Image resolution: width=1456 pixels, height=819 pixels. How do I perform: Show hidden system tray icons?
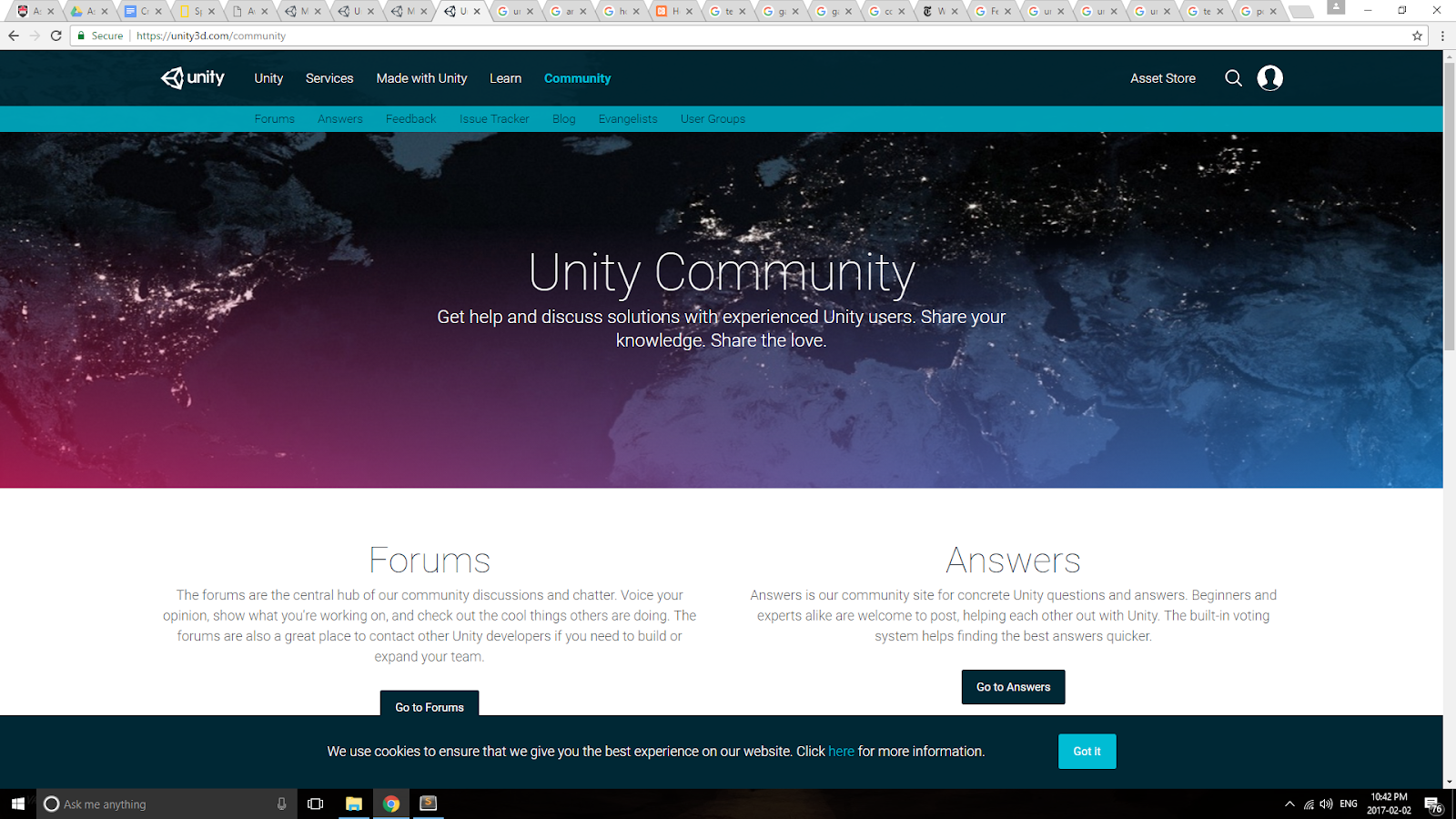tap(1289, 804)
